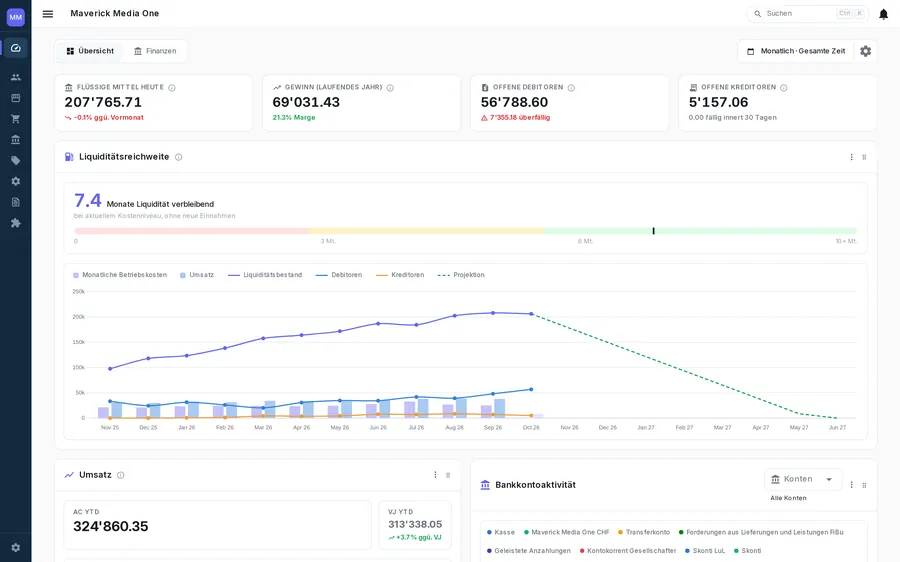Viewport: 900px width, 562px height.
Task: Open the contacts people sidebar icon
Action: coord(15,77)
